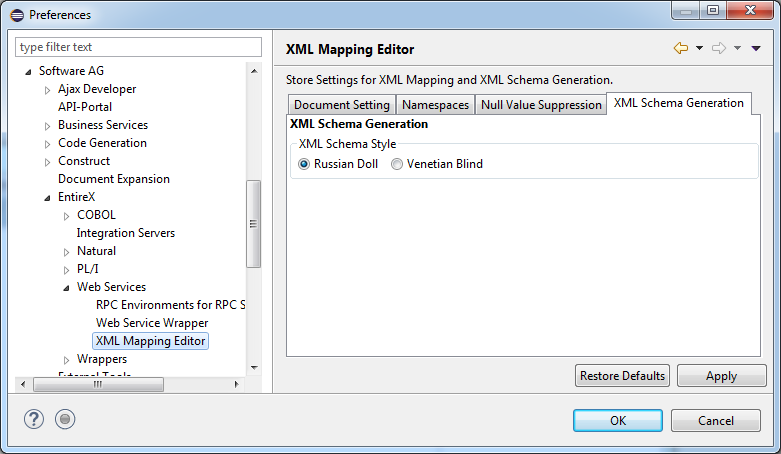Confirm with the OK button

click(x=618, y=421)
